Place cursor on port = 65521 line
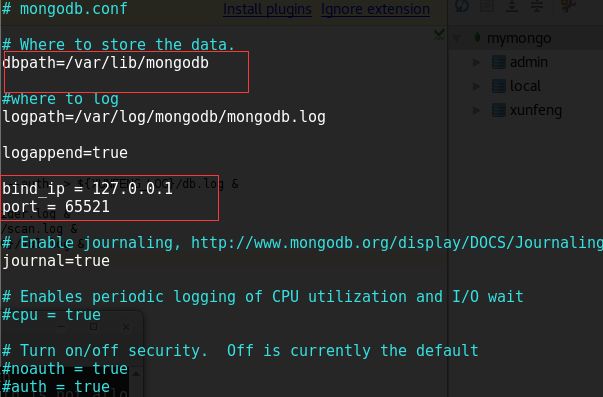 [x=56, y=207]
